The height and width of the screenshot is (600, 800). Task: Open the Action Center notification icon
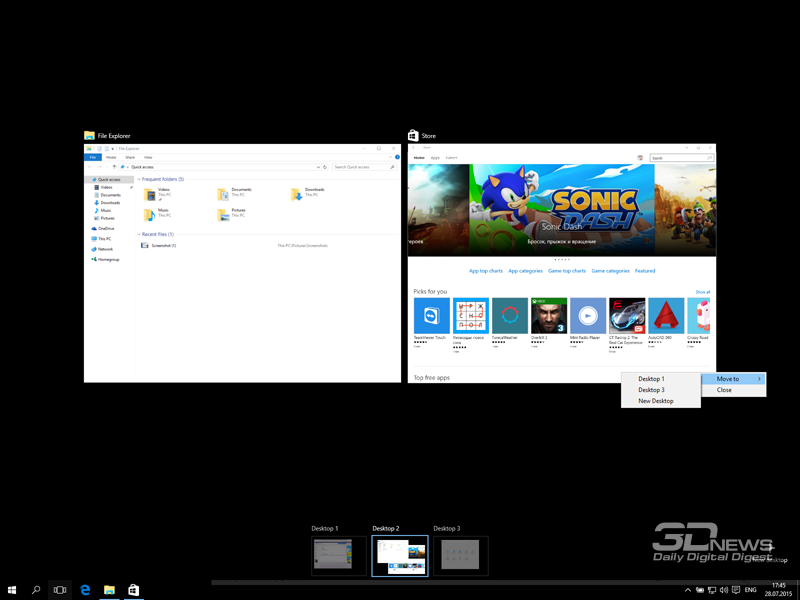tap(736, 590)
